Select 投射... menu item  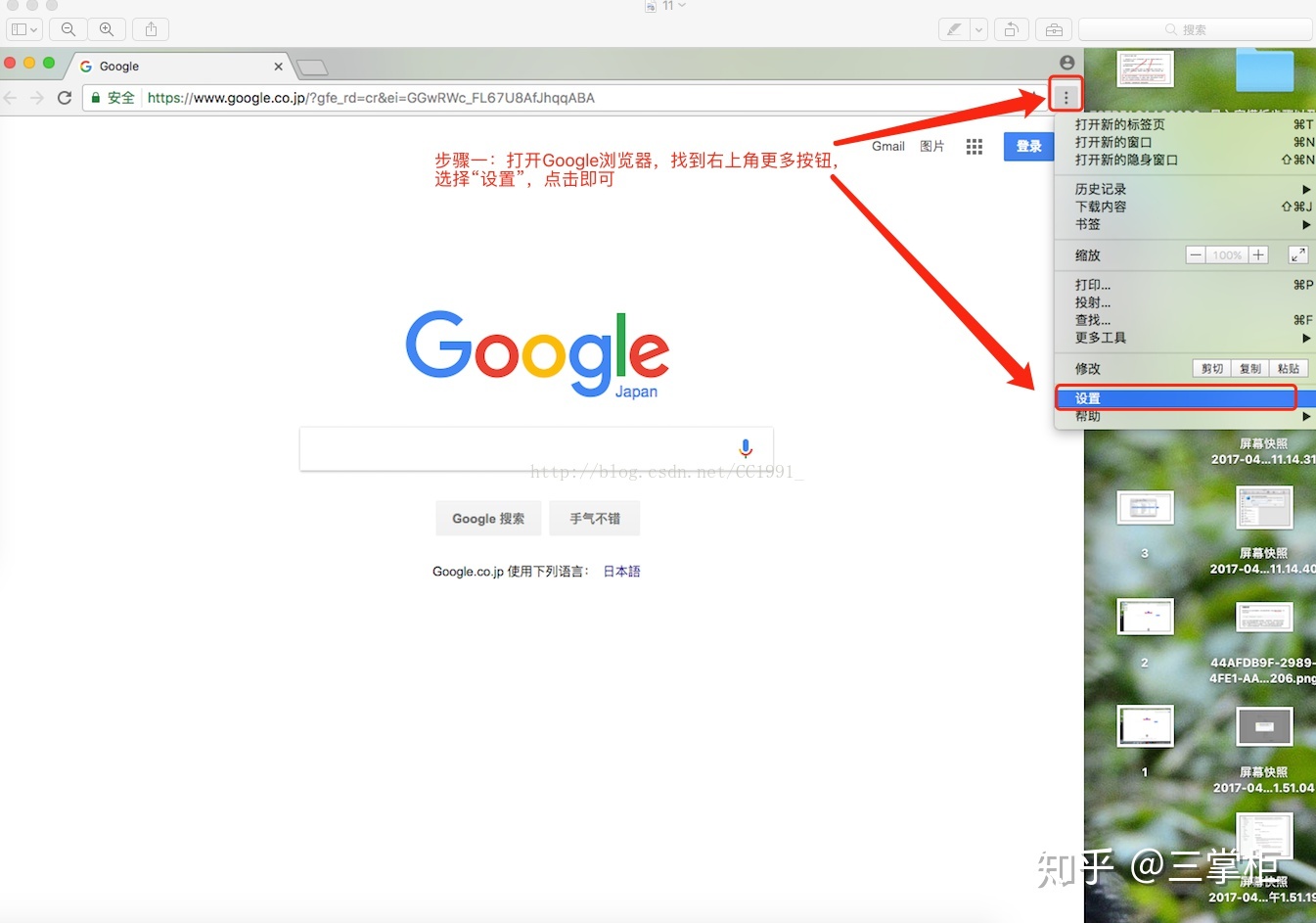pos(1186,302)
